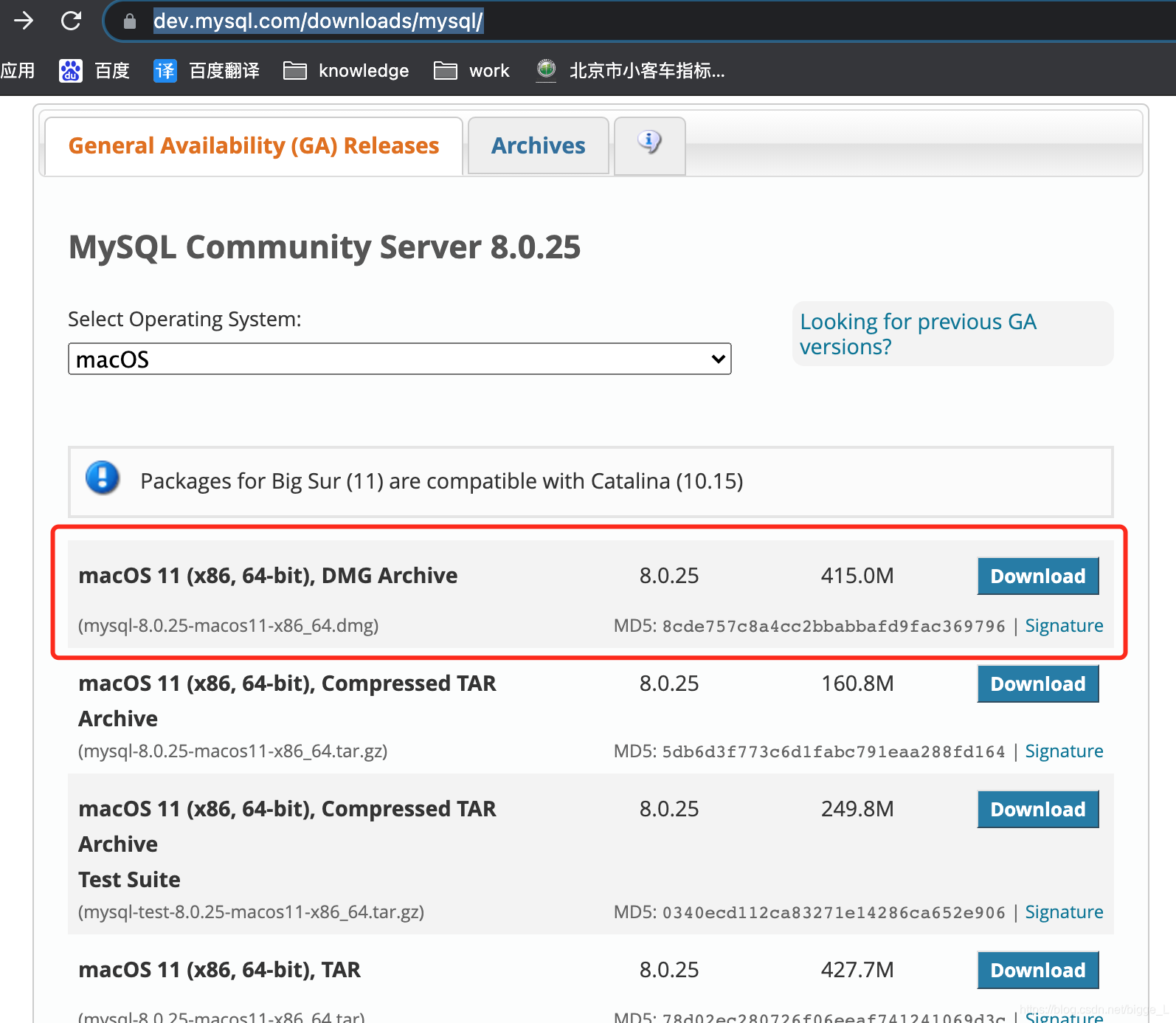Click 'macOS 11 (x86, 64-bit), DMG Archive' title

[x=268, y=576]
